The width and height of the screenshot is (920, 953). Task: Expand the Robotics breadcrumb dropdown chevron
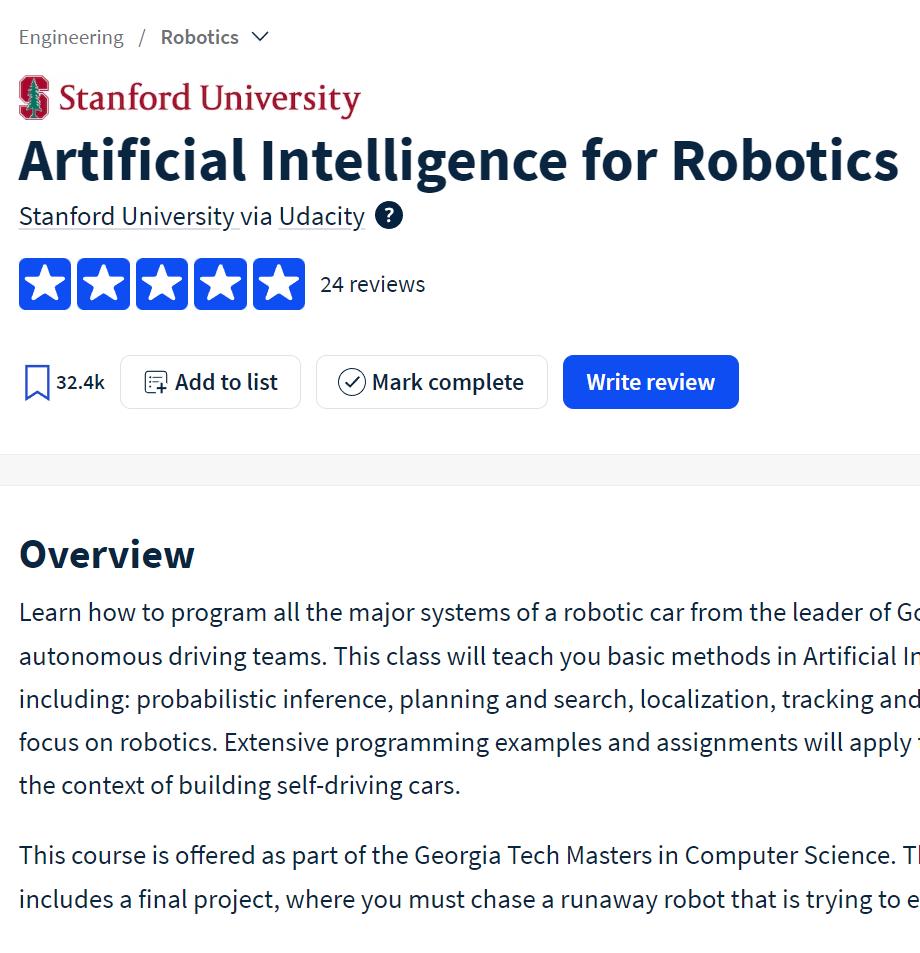click(x=260, y=37)
